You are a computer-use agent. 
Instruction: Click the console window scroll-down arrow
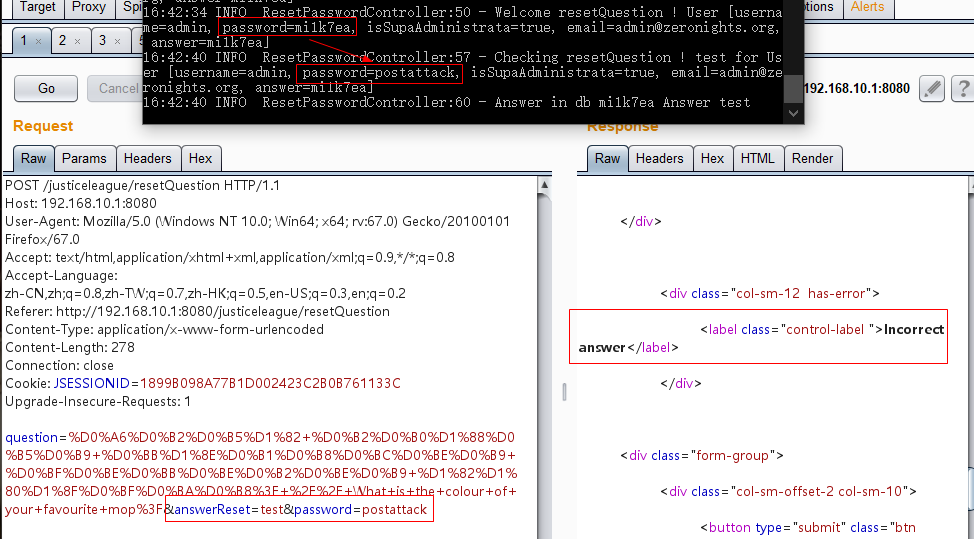click(x=793, y=114)
